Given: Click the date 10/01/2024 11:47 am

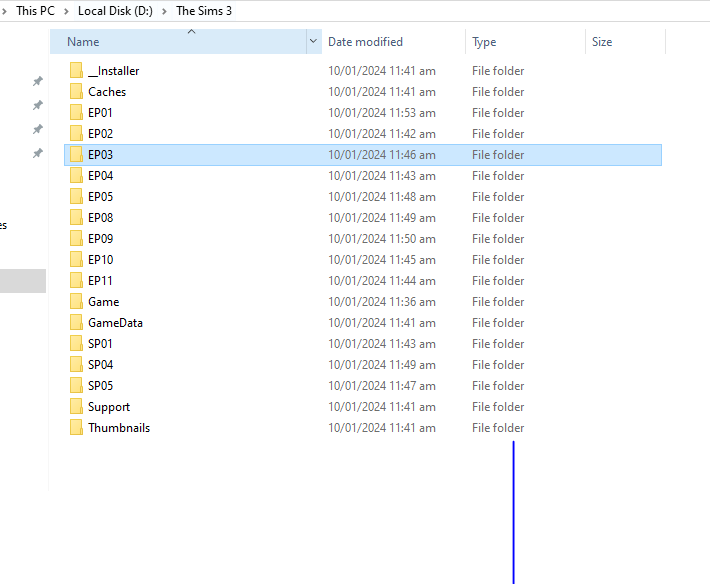Looking at the screenshot, I should [x=382, y=386].
